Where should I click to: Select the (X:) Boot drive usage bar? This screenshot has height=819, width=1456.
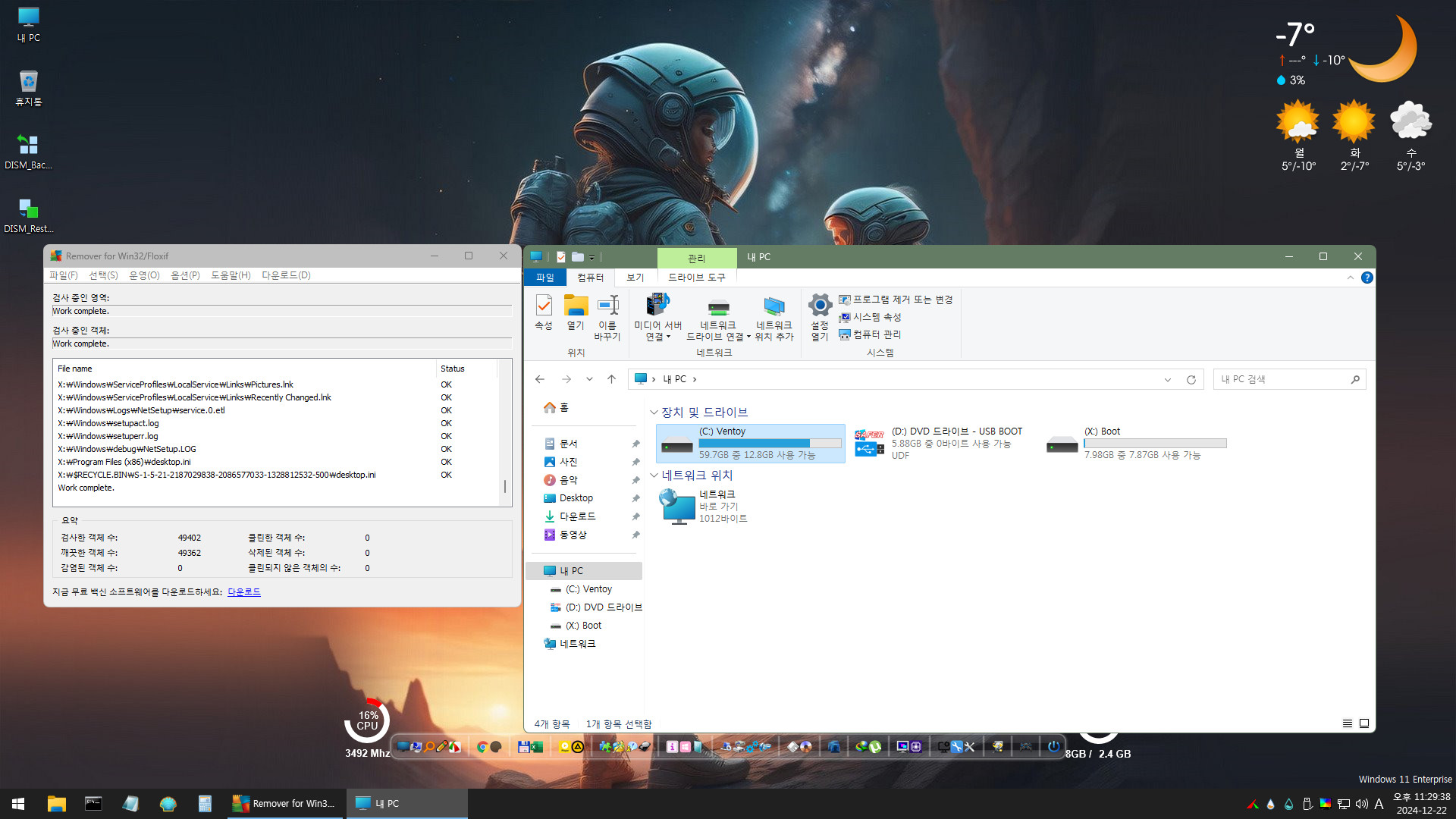point(1155,444)
